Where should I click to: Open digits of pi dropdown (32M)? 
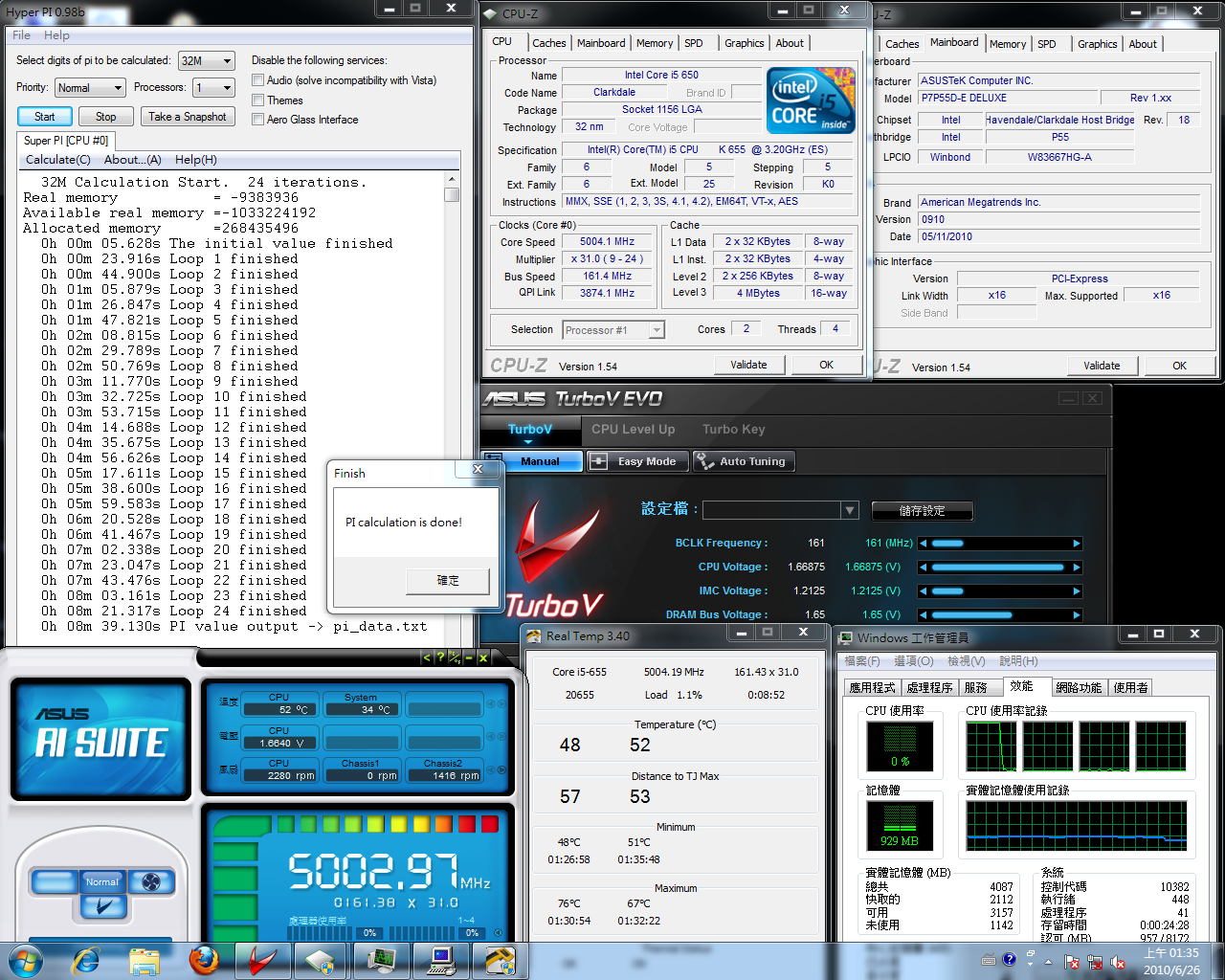click(207, 60)
